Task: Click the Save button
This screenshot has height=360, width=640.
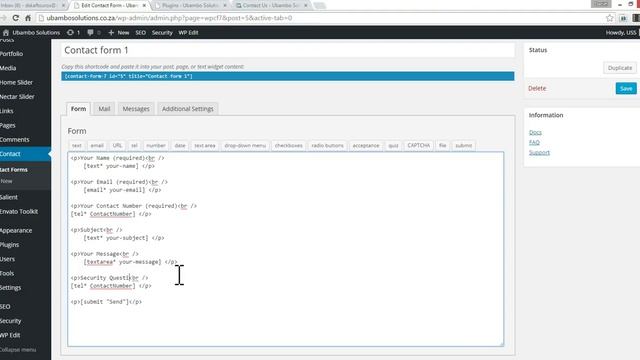Action: [626, 88]
